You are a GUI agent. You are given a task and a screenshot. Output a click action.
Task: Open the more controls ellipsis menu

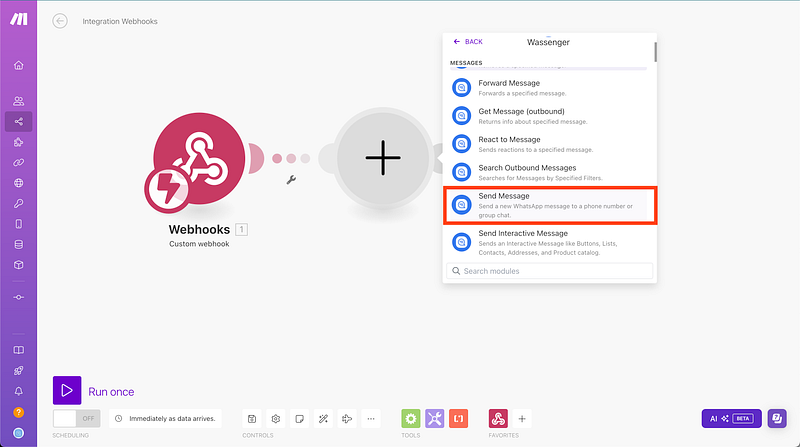click(x=371, y=419)
